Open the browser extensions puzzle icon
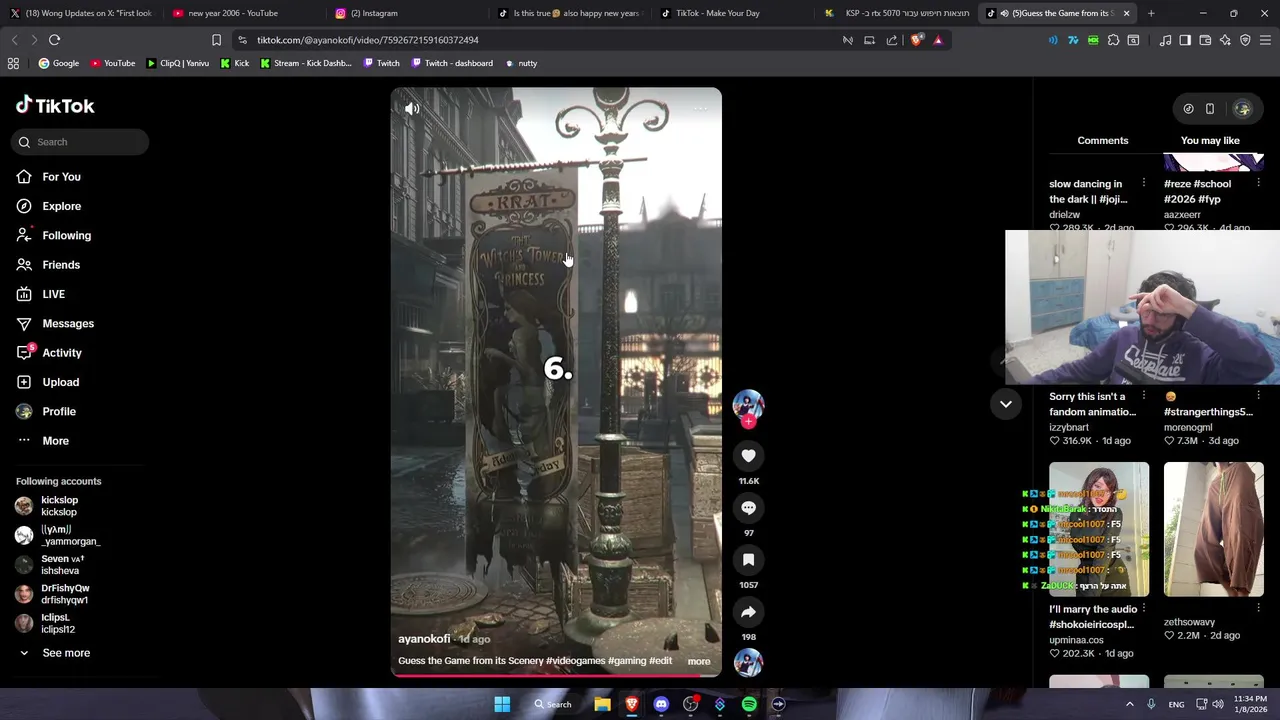Screen dimensions: 1280x720 pyautogui.click(x=1113, y=40)
